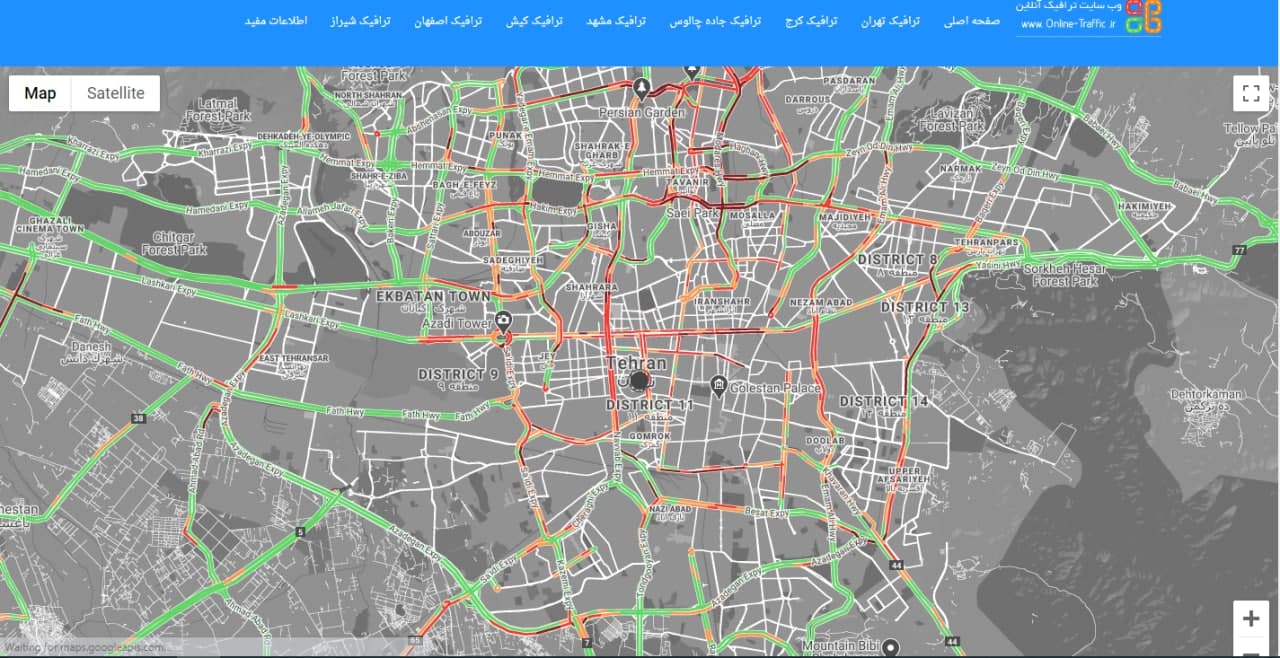Select ترافیک جاده چالوس from the menu
The image size is (1280, 658).
click(716, 21)
